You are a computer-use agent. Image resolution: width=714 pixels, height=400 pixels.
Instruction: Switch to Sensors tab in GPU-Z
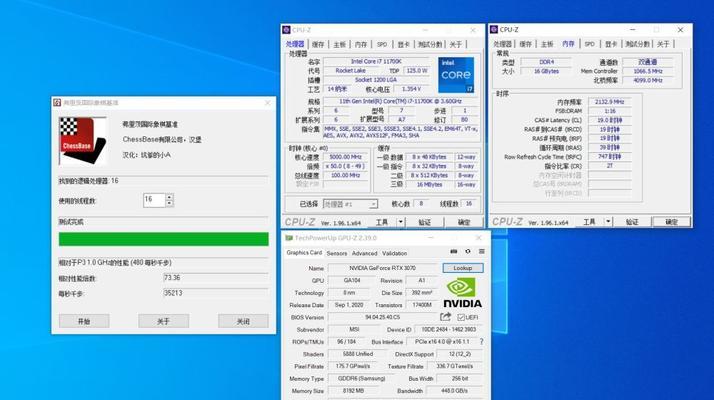[x=337, y=253]
